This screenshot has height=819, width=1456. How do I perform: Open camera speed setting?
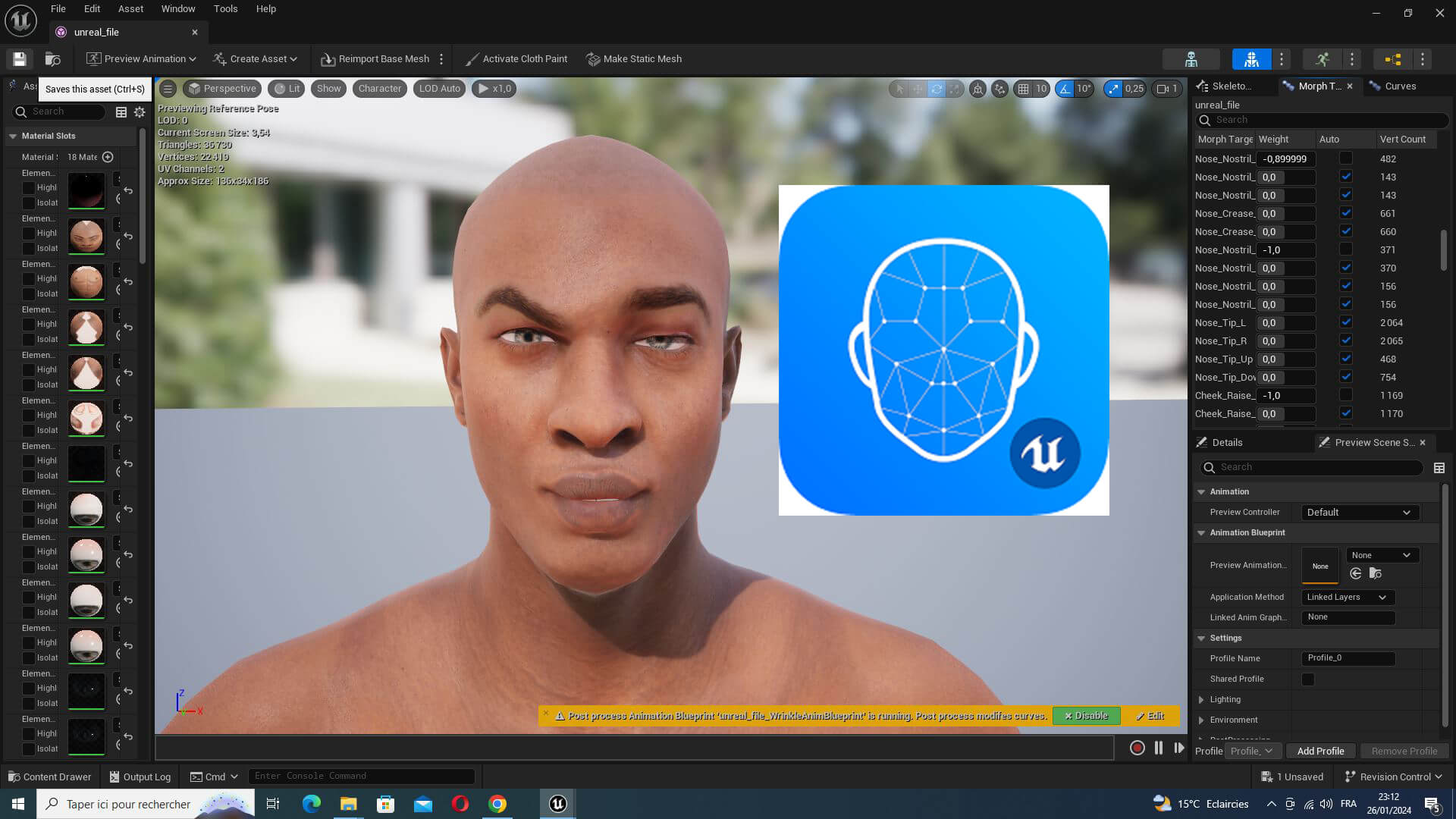[1167, 89]
